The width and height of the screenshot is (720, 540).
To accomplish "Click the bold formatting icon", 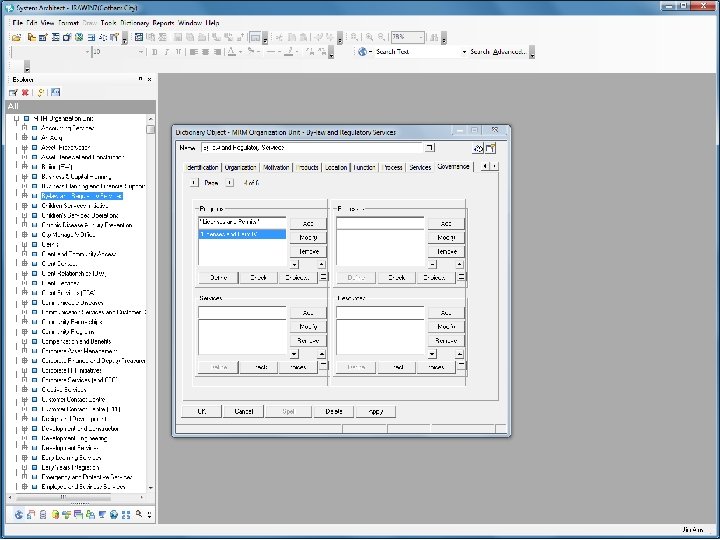I will pos(154,52).
